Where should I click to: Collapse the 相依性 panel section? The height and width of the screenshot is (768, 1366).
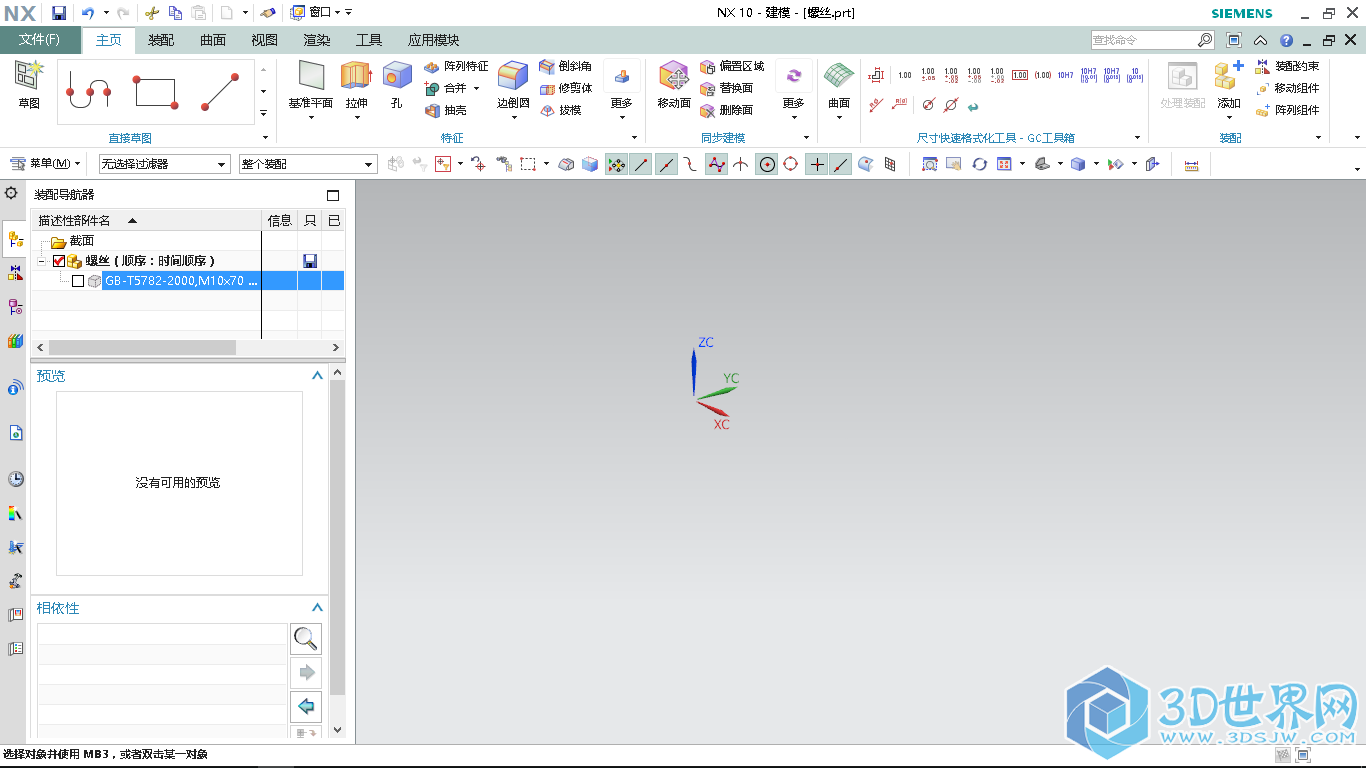[318, 608]
